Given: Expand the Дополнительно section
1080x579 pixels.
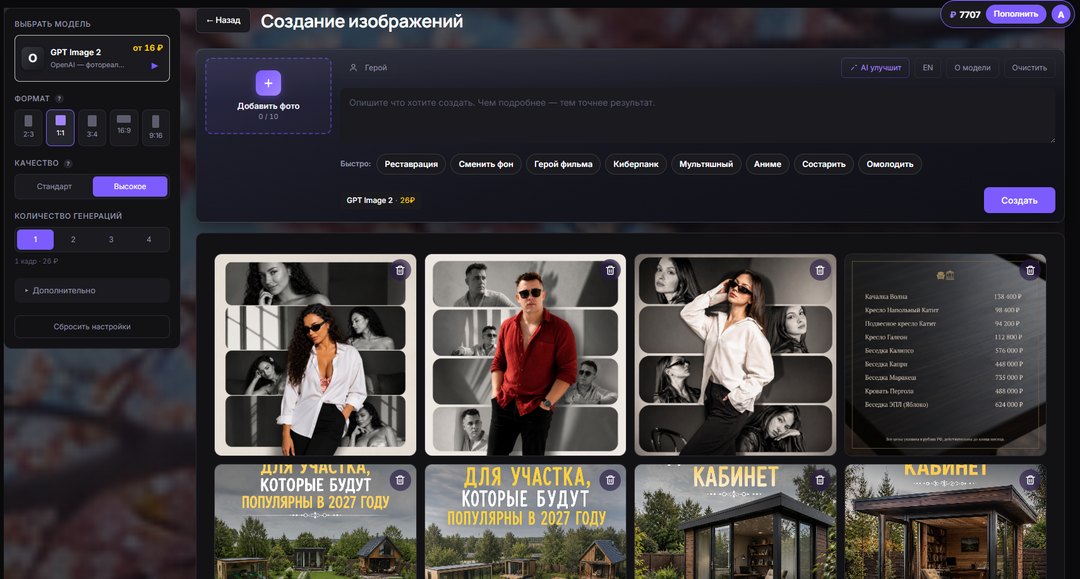Looking at the screenshot, I should 92,291.
